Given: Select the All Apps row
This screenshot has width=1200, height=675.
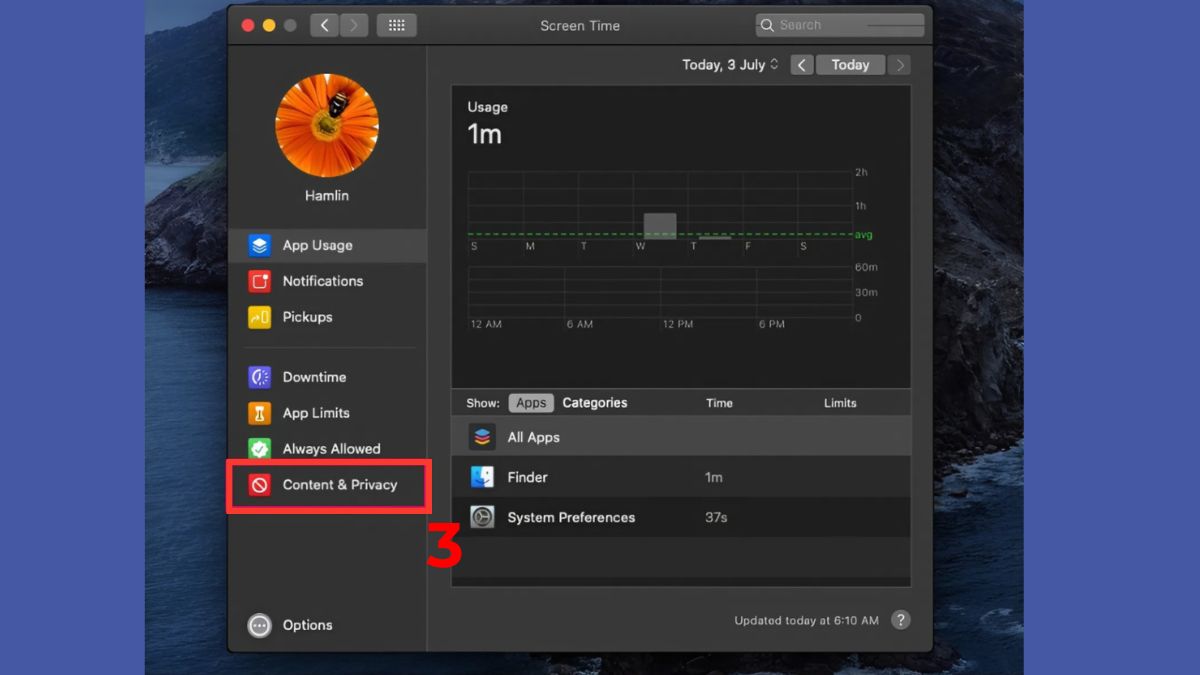Looking at the screenshot, I should coord(681,437).
